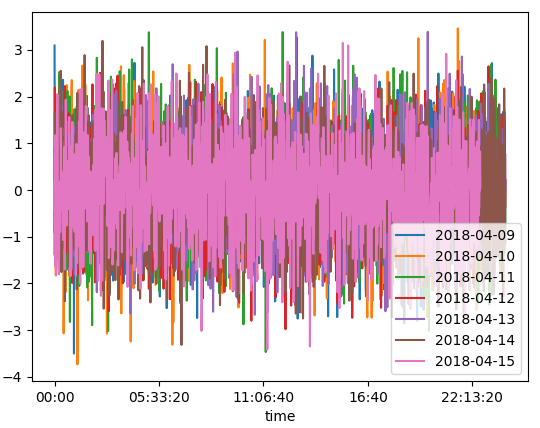540x428 pixels.
Task: Click the purple line swatch for 2018-04-13
Action: tap(410, 319)
